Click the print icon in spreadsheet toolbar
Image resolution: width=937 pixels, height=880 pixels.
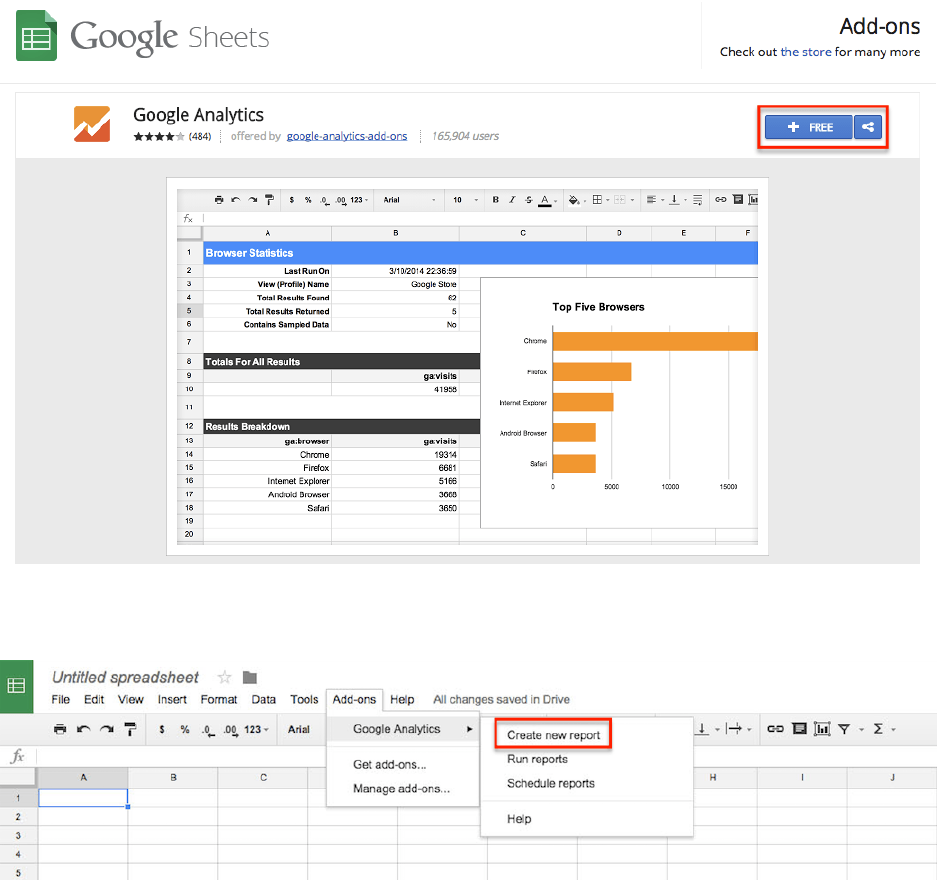tap(60, 729)
